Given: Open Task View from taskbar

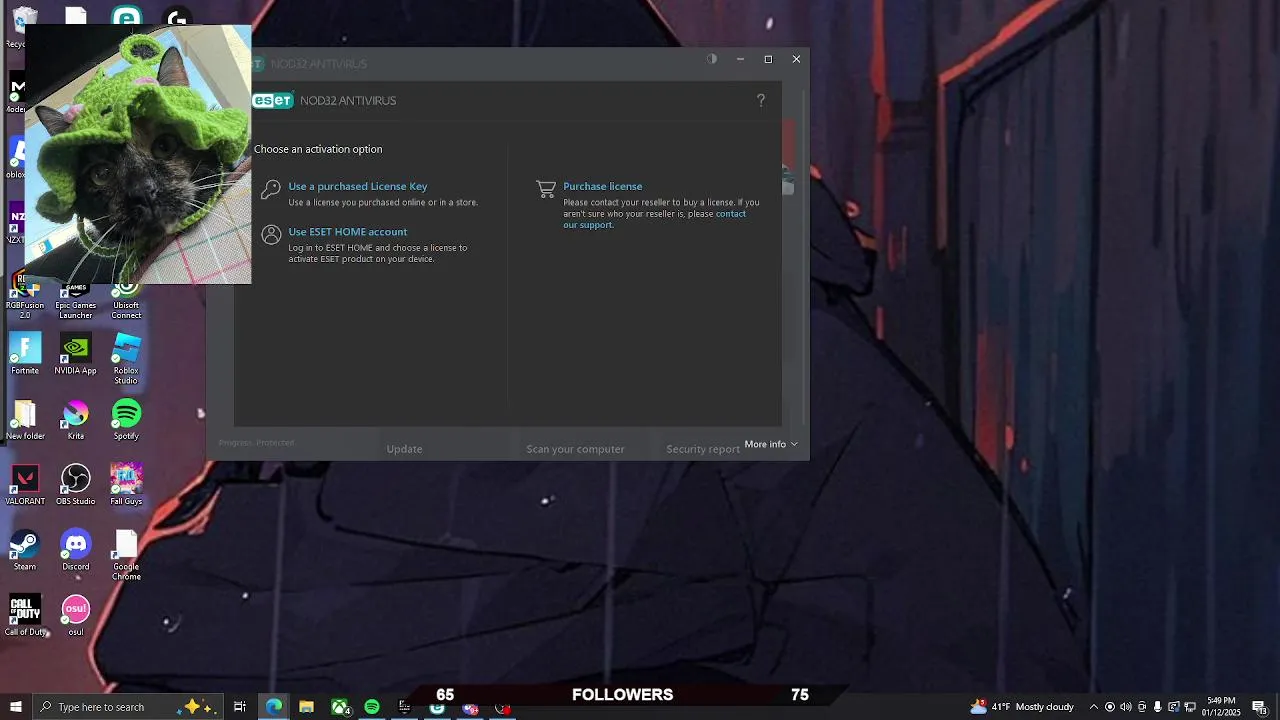Looking at the screenshot, I should coord(240,707).
